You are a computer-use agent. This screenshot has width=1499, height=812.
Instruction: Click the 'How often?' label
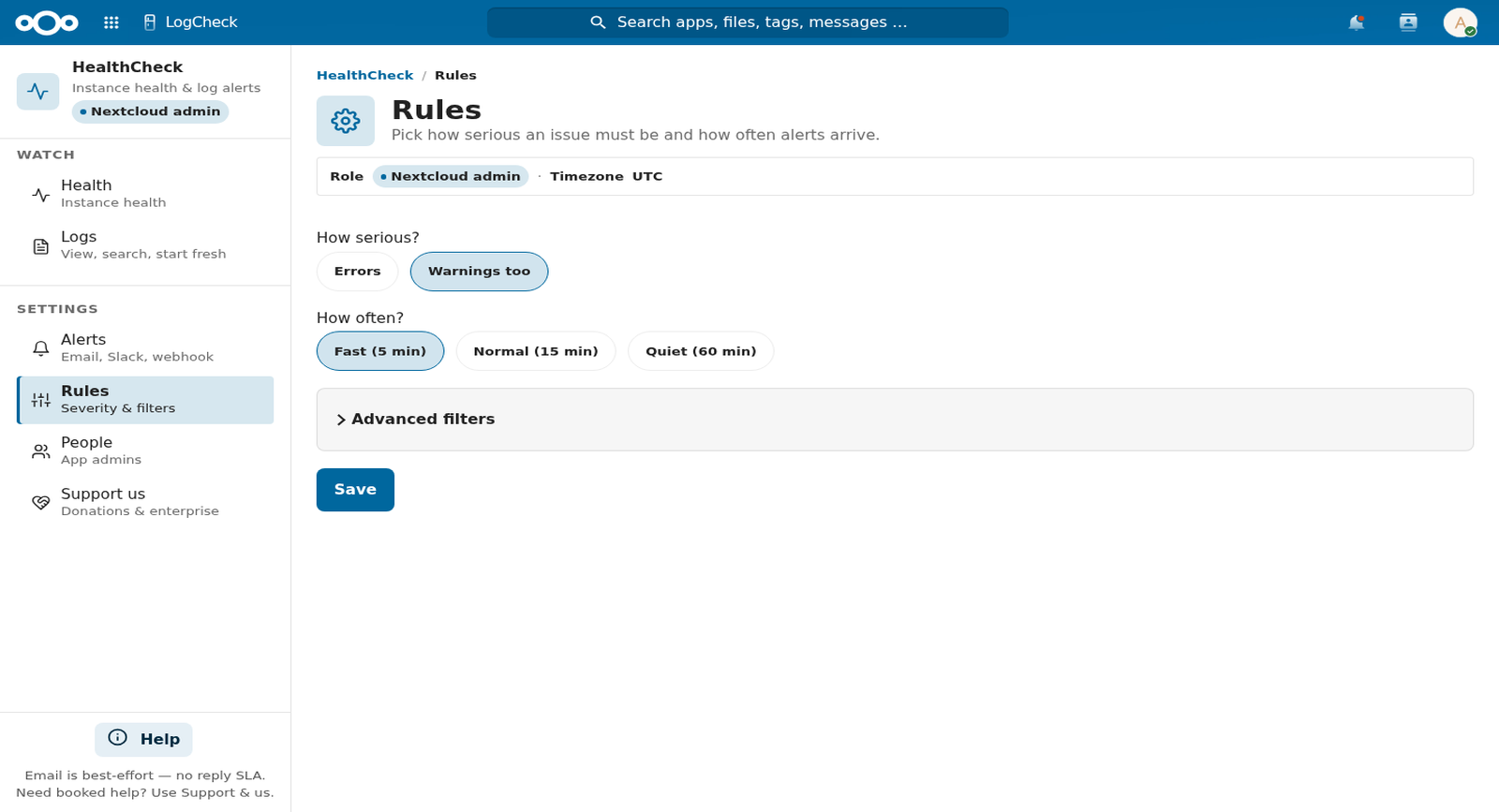click(x=360, y=318)
